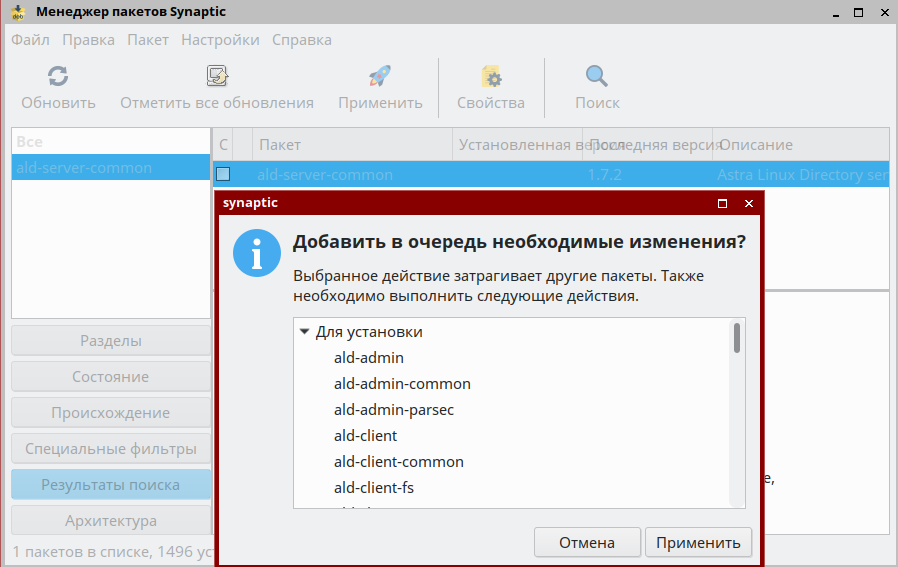The image size is (898, 567).
Task: Click Отмена button in dialog
Action: pos(587,542)
